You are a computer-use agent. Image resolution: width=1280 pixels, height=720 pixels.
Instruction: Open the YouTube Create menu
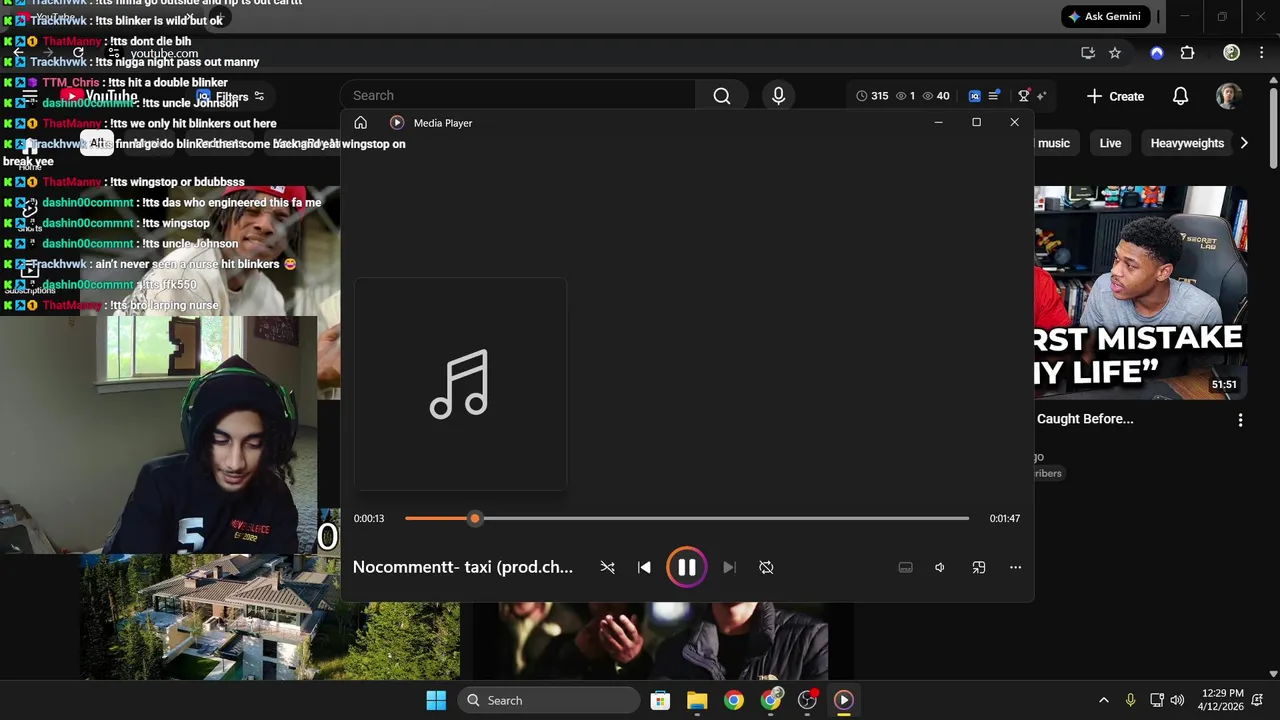tap(1115, 96)
